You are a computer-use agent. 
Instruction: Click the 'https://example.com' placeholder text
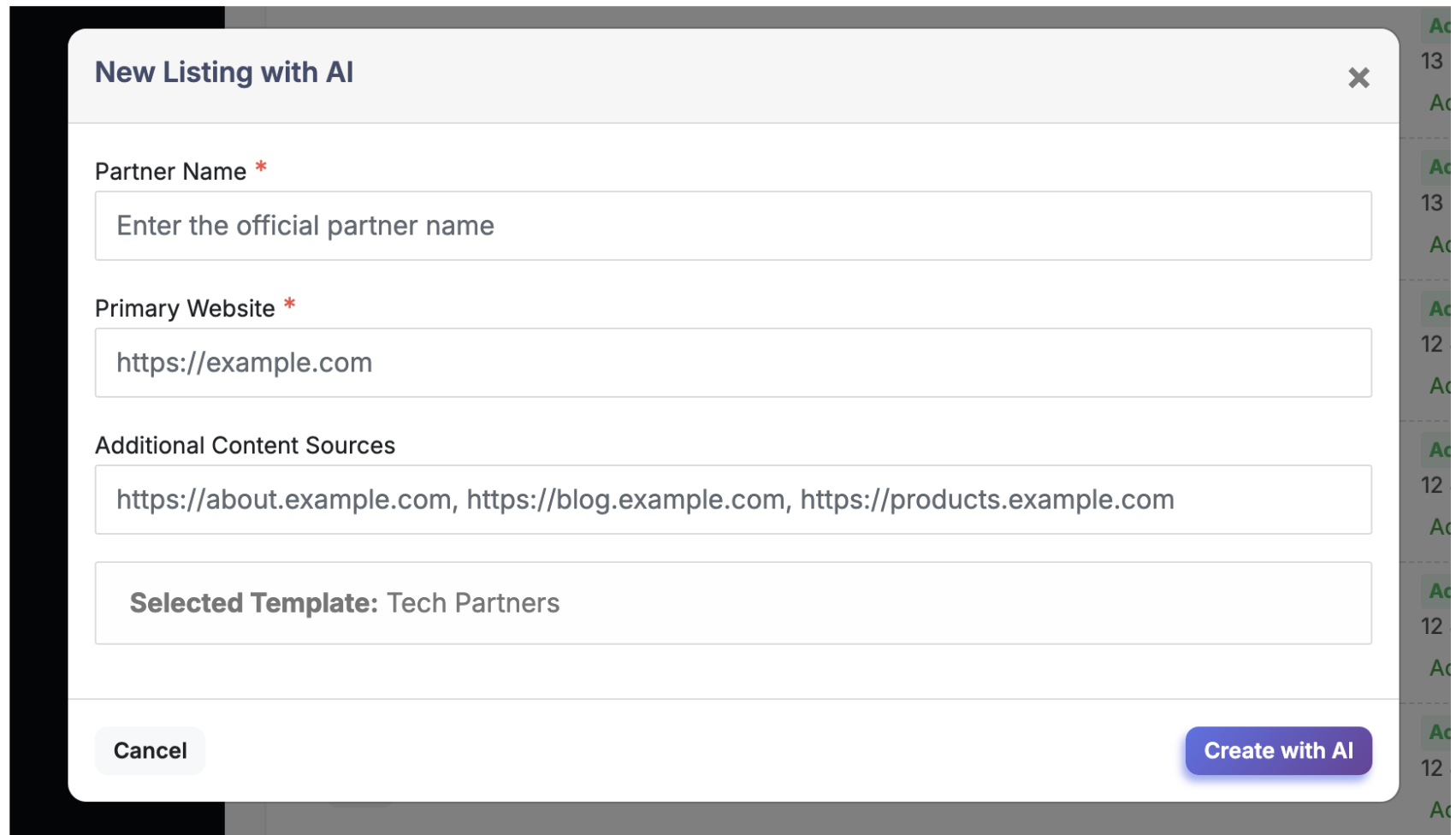246,364
